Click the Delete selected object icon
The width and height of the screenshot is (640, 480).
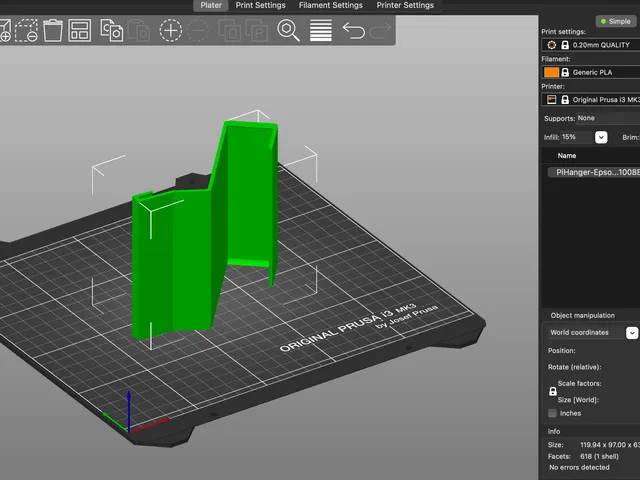point(26,30)
